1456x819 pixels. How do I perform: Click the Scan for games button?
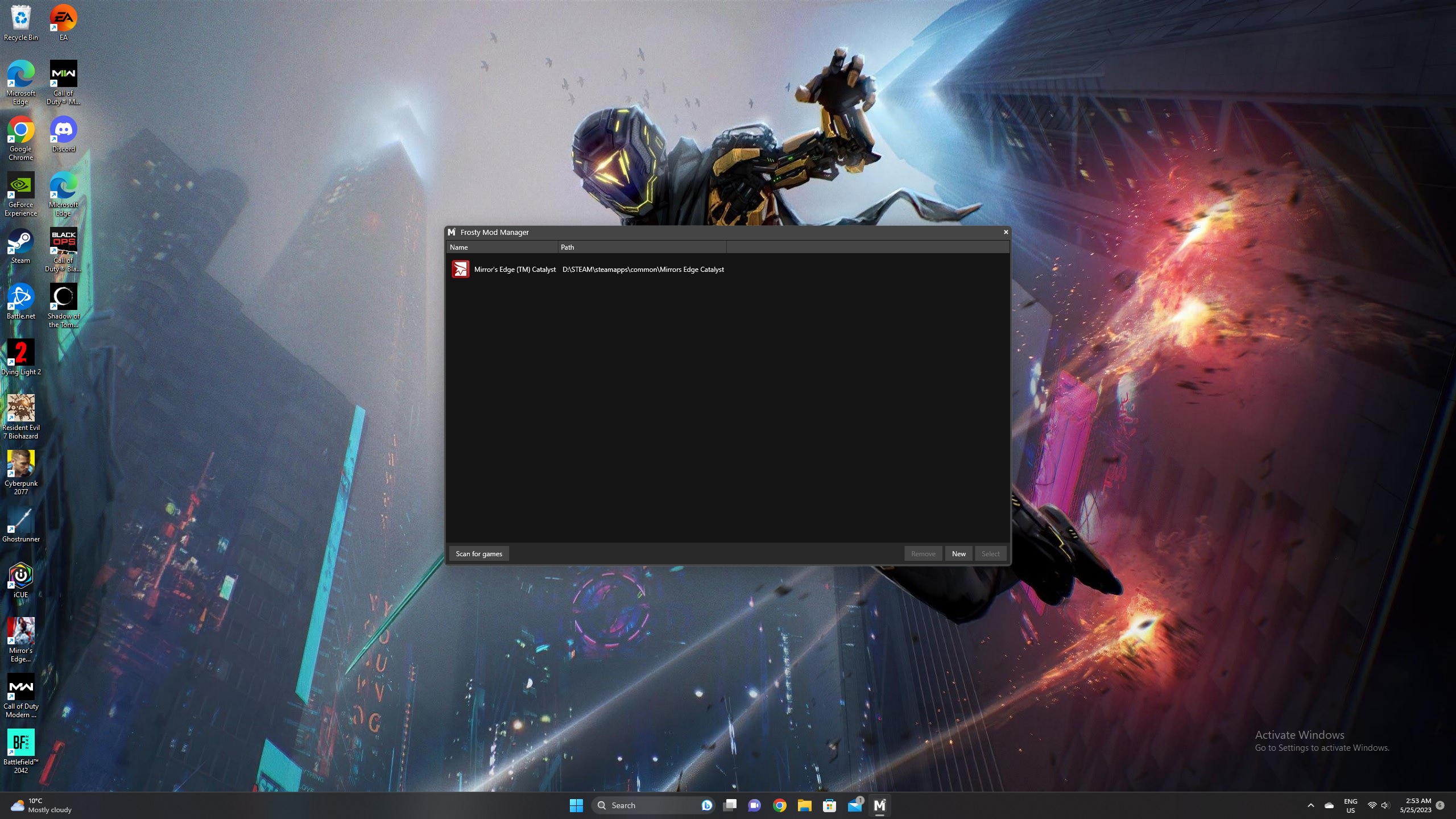tap(478, 554)
